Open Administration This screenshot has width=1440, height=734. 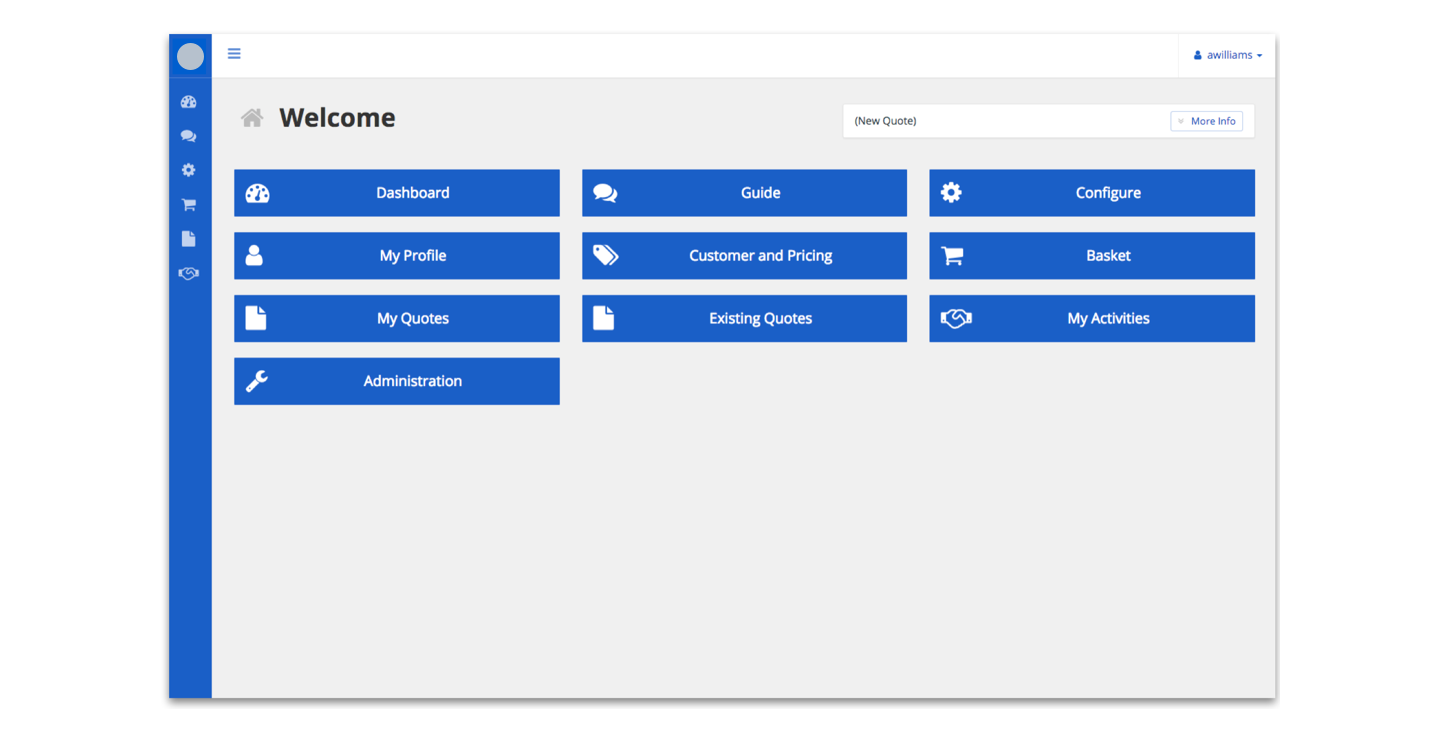point(397,381)
